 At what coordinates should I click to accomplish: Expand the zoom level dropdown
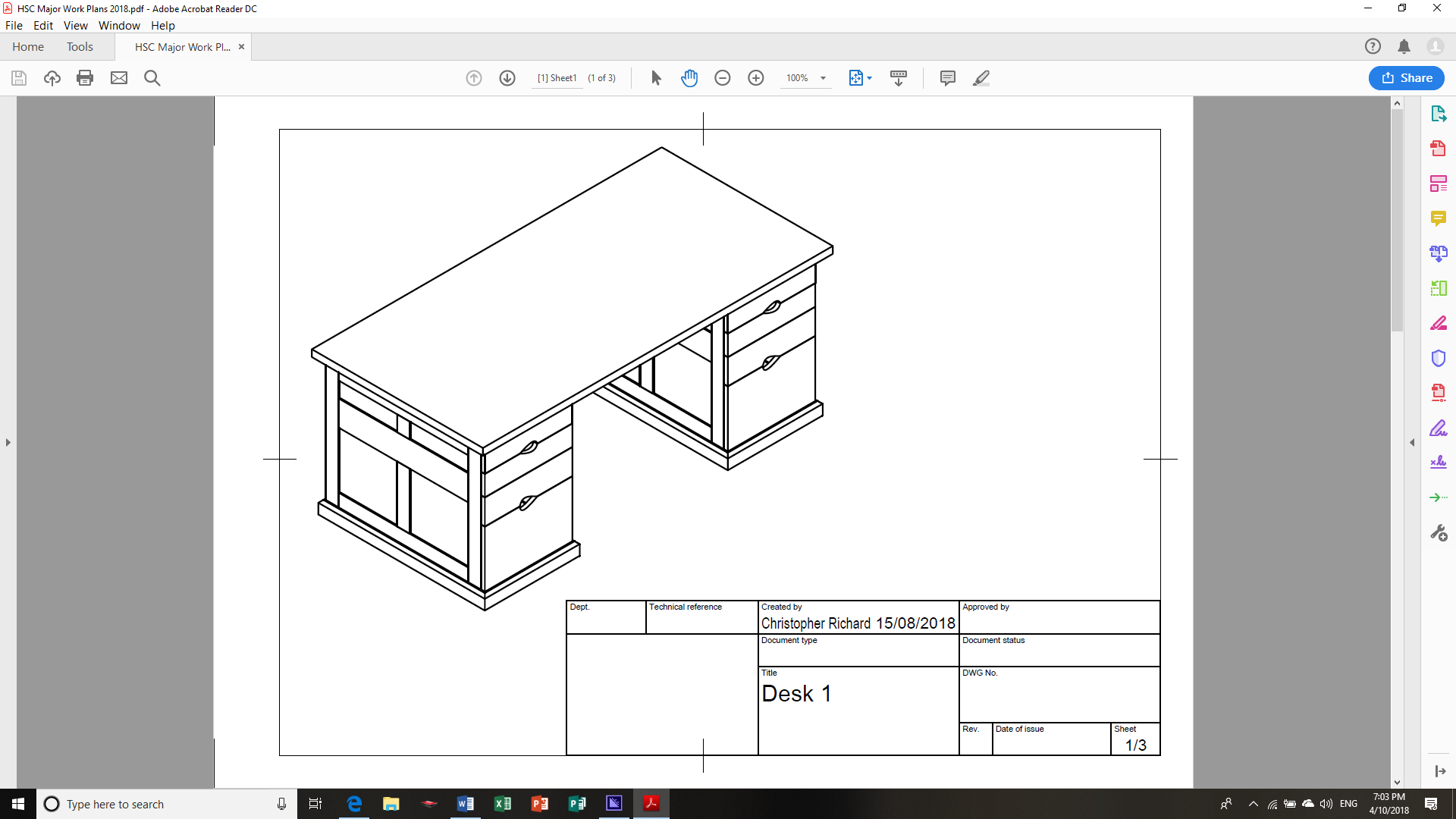tap(823, 78)
